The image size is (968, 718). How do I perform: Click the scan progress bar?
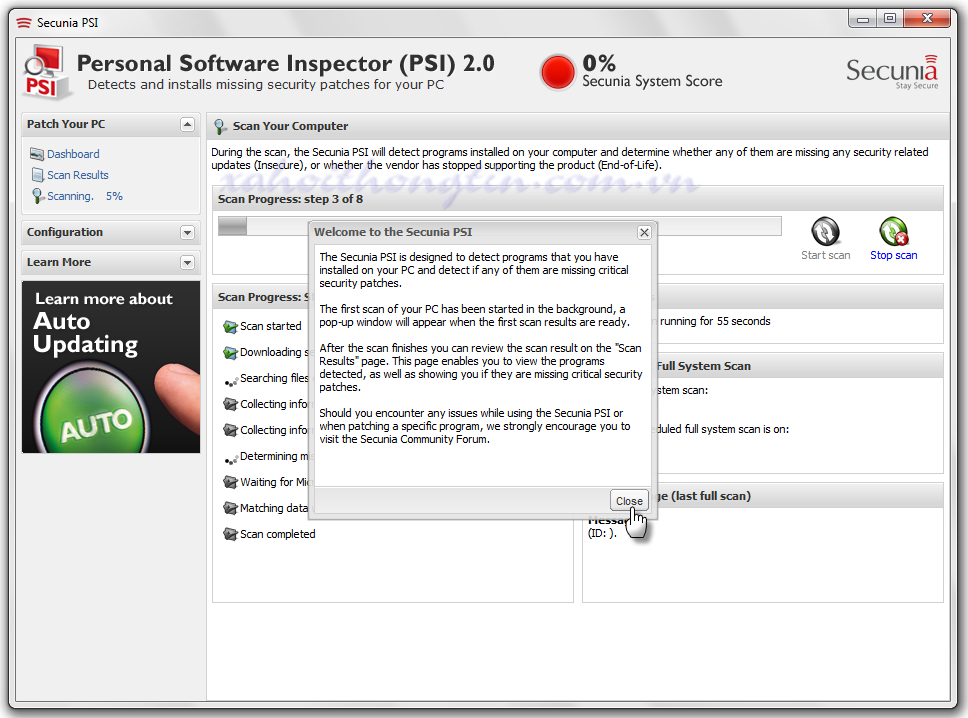click(499, 226)
